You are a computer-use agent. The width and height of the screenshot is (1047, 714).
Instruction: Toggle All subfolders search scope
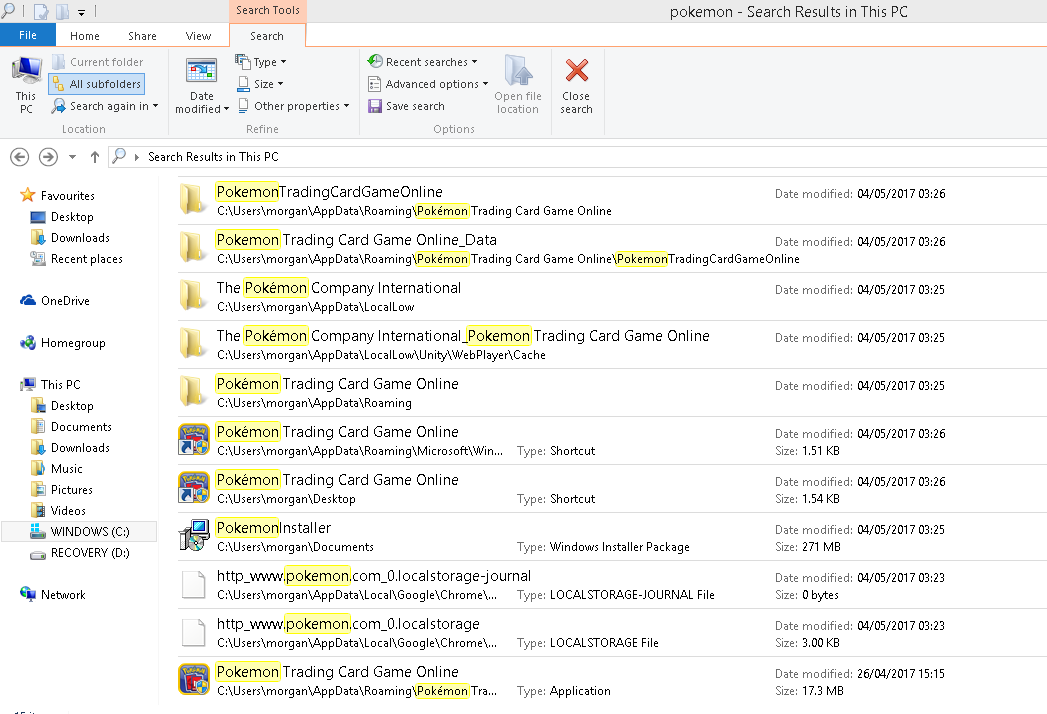pyautogui.click(x=97, y=84)
